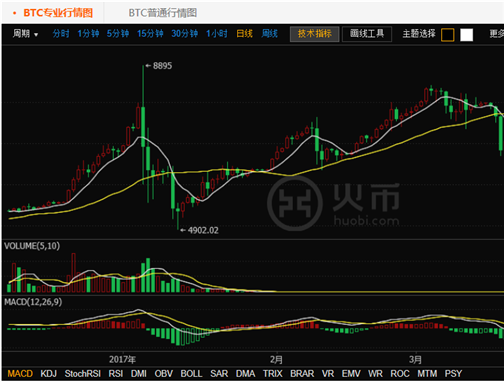Select the PSY indicator
Image resolution: width=504 pixels, height=382 pixels.
[453, 374]
